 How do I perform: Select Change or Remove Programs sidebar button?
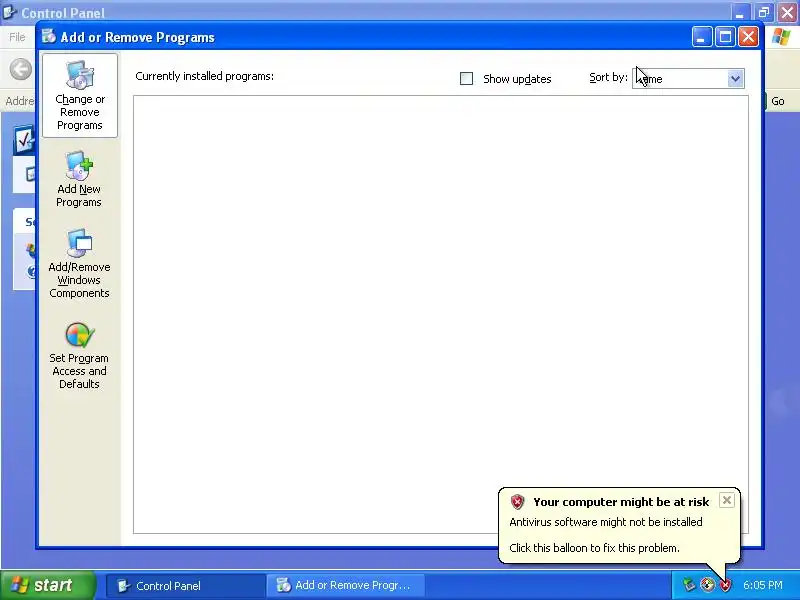pos(80,95)
